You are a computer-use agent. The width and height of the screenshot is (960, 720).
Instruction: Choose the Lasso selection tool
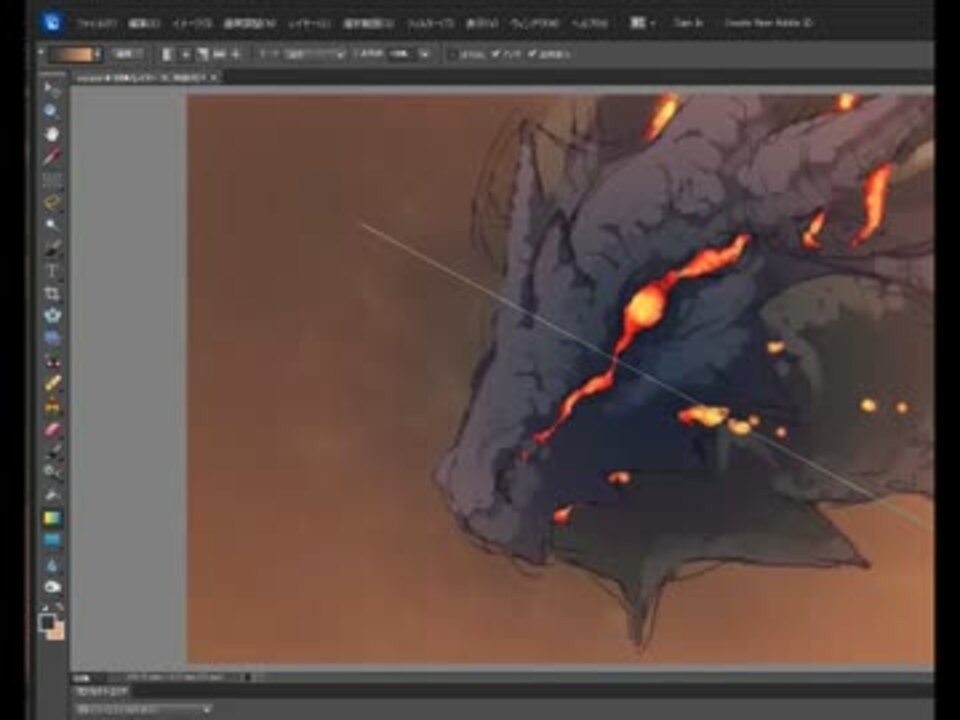click(53, 202)
